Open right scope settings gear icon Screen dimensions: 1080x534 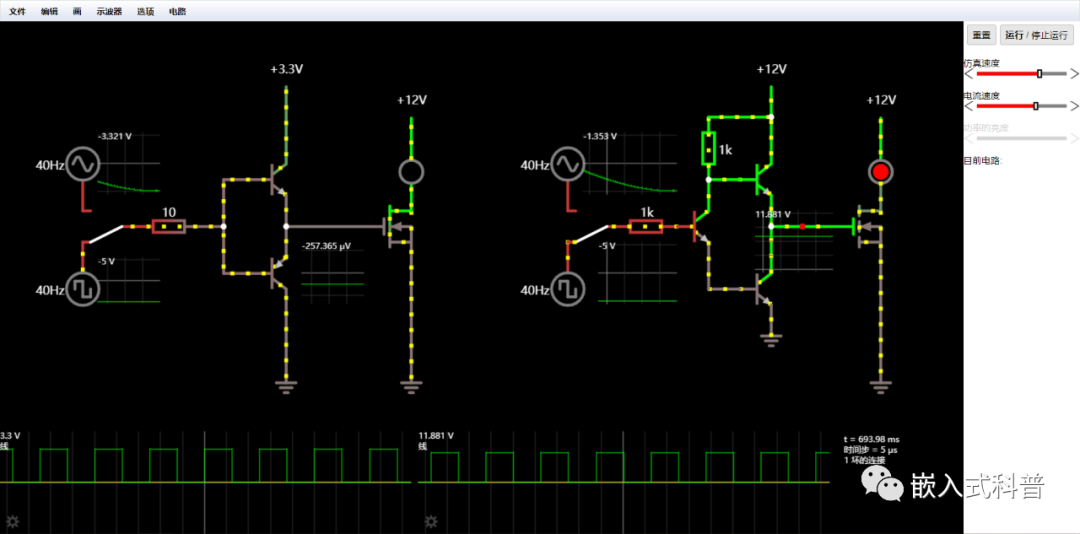432,522
